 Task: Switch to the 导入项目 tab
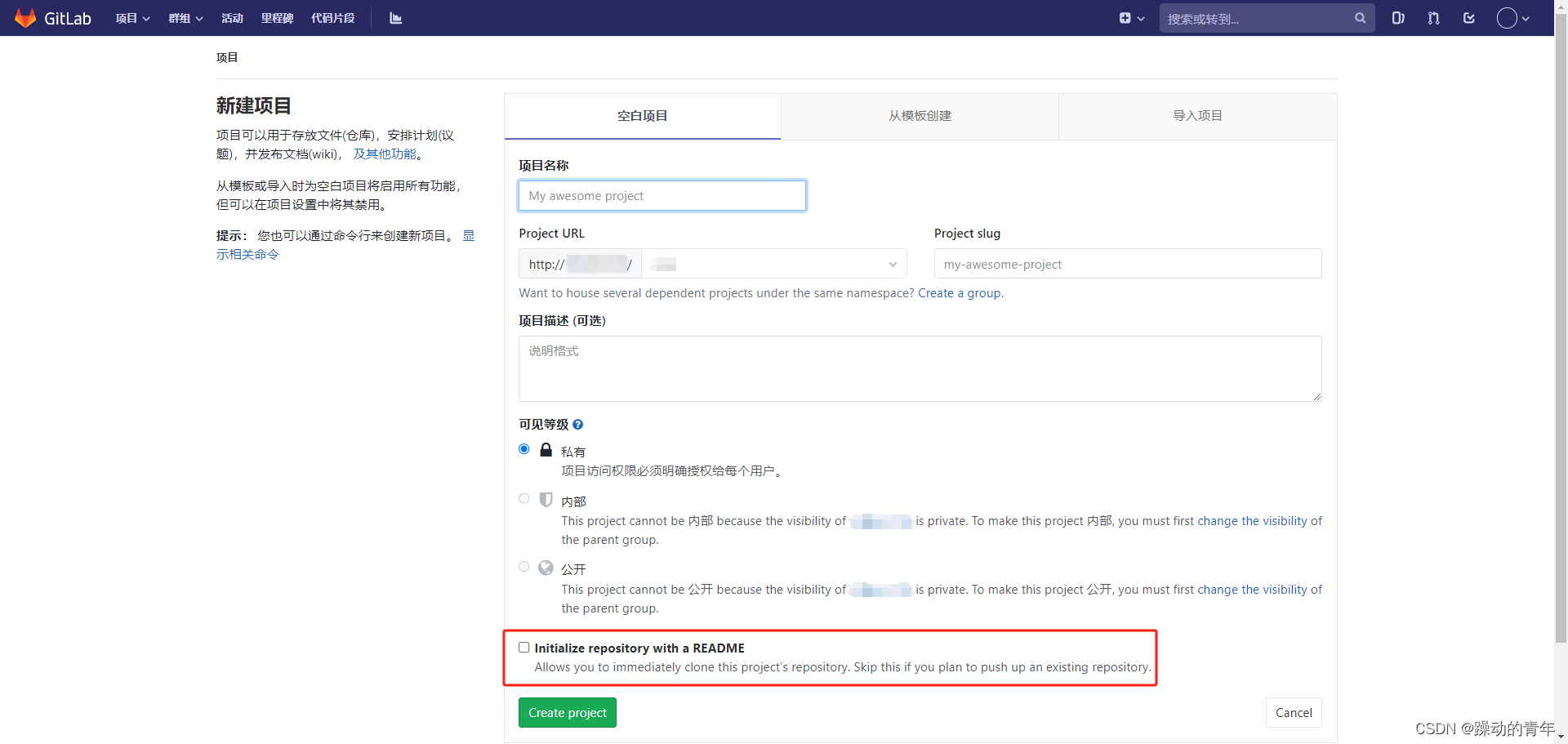1198,116
